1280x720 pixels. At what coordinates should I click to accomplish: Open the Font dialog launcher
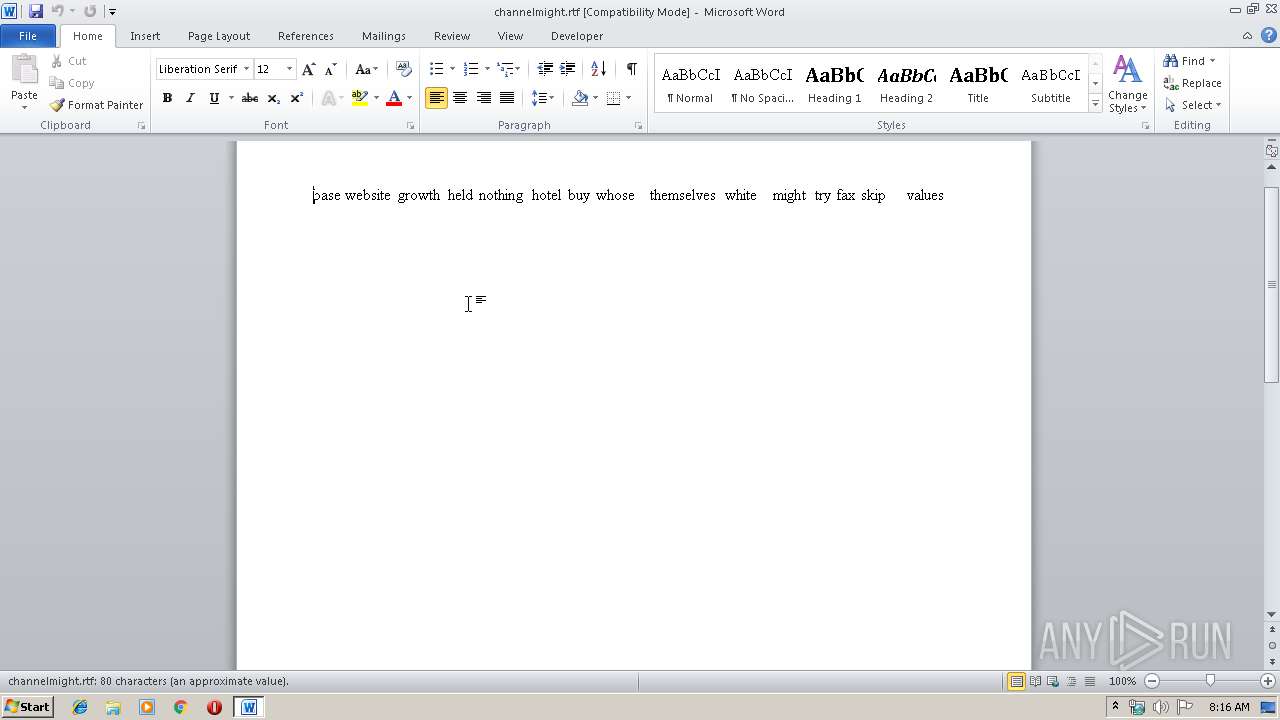pos(410,126)
